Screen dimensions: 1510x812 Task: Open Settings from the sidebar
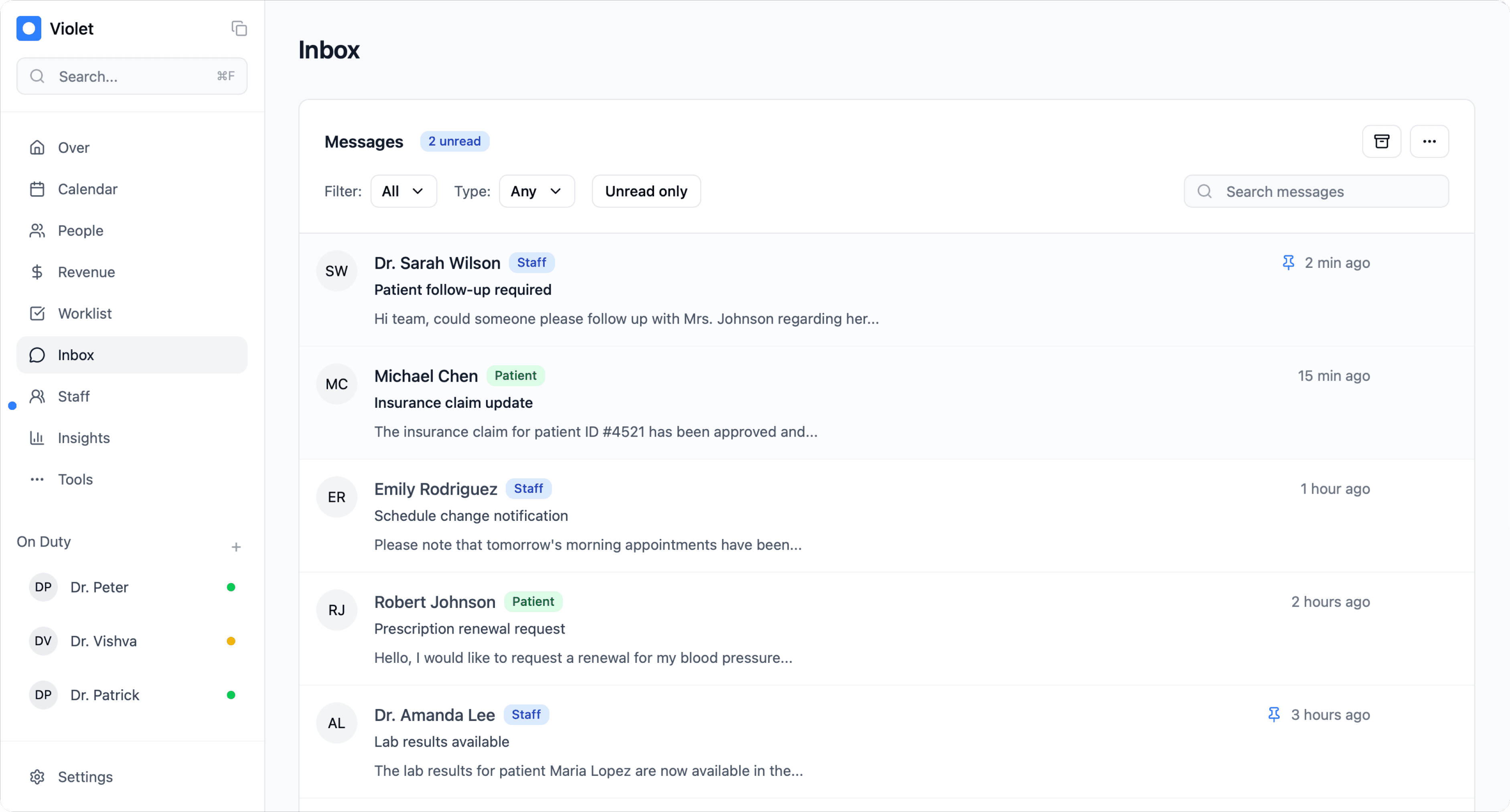[x=132, y=777]
